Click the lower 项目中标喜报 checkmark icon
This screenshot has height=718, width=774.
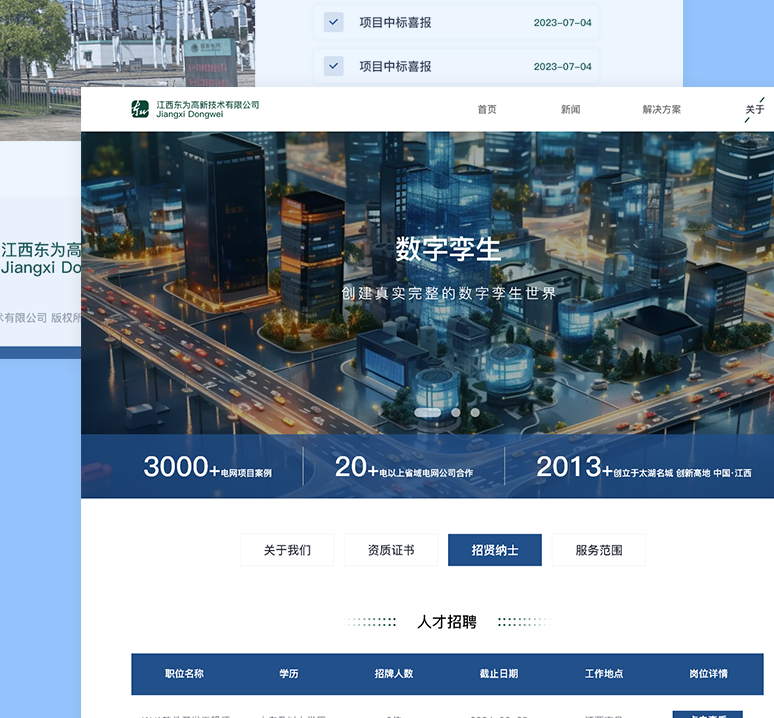click(x=334, y=66)
